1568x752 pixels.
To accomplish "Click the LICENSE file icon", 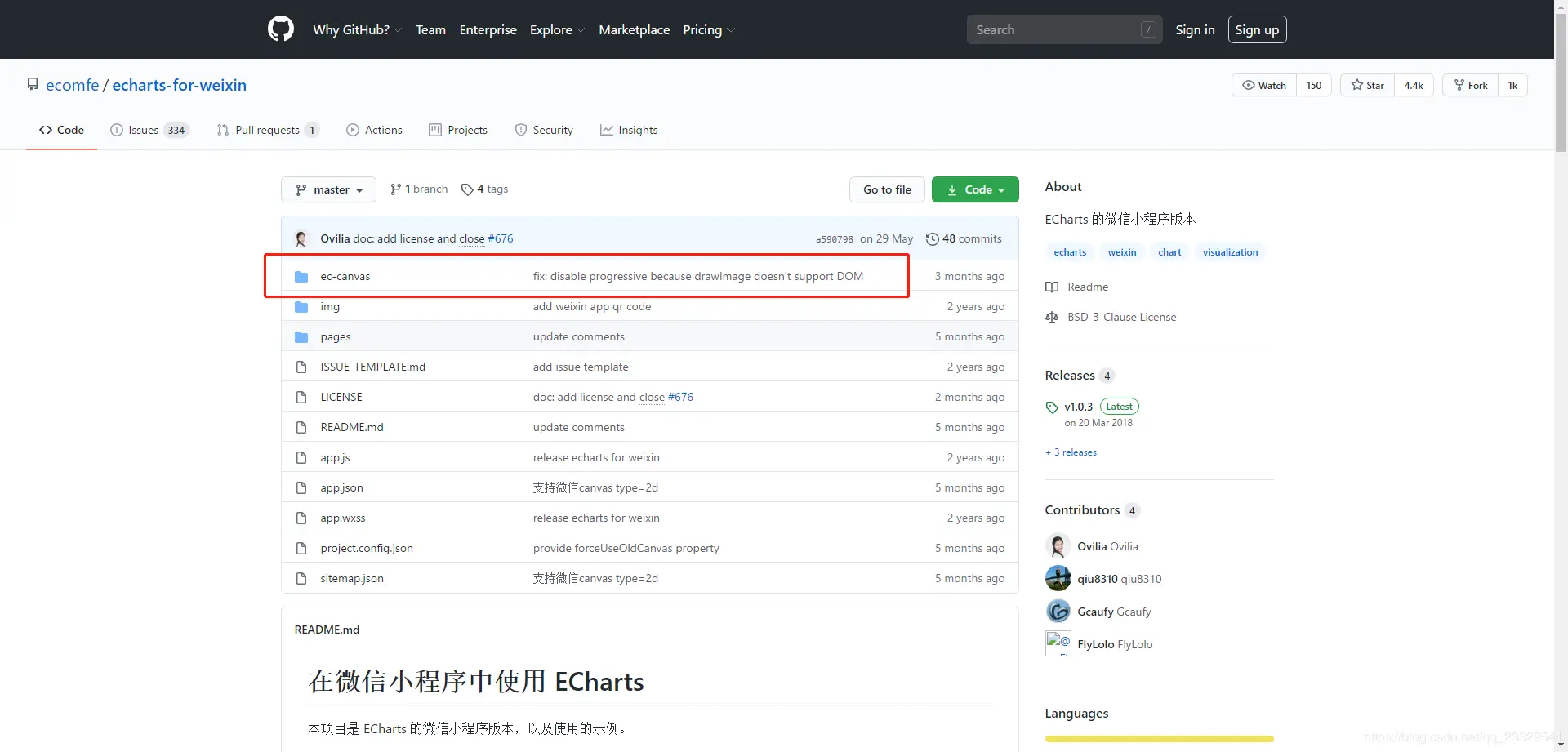I will pyautogui.click(x=301, y=398).
